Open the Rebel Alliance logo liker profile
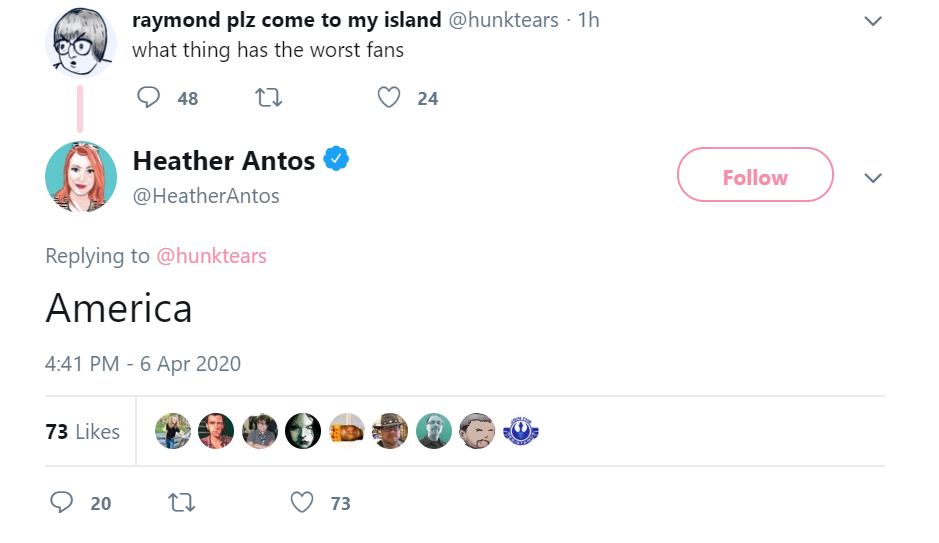This screenshot has height=543, width=939. [521, 431]
